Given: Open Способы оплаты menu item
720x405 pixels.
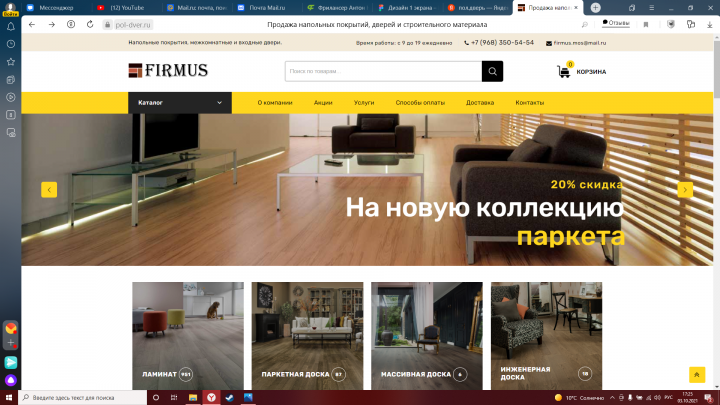Looking at the screenshot, I should (x=420, y=103).
